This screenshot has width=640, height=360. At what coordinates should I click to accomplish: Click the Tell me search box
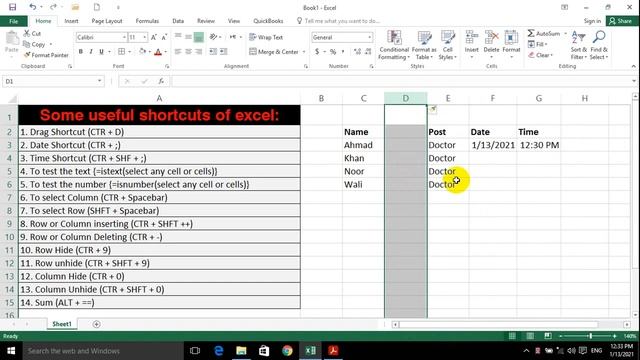(342, 21)
